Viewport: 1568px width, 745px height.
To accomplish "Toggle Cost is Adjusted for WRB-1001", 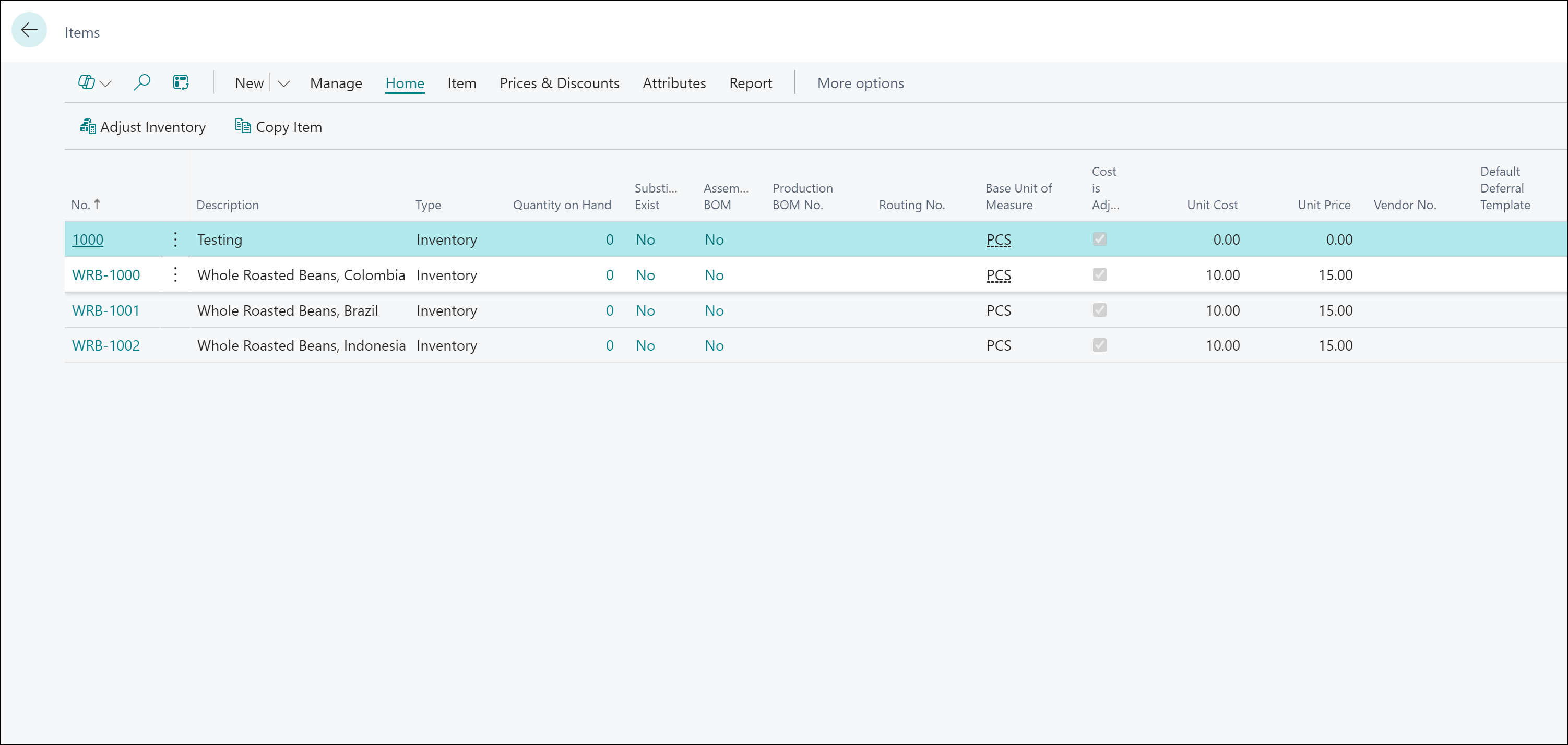I will tap(1099, 309).
